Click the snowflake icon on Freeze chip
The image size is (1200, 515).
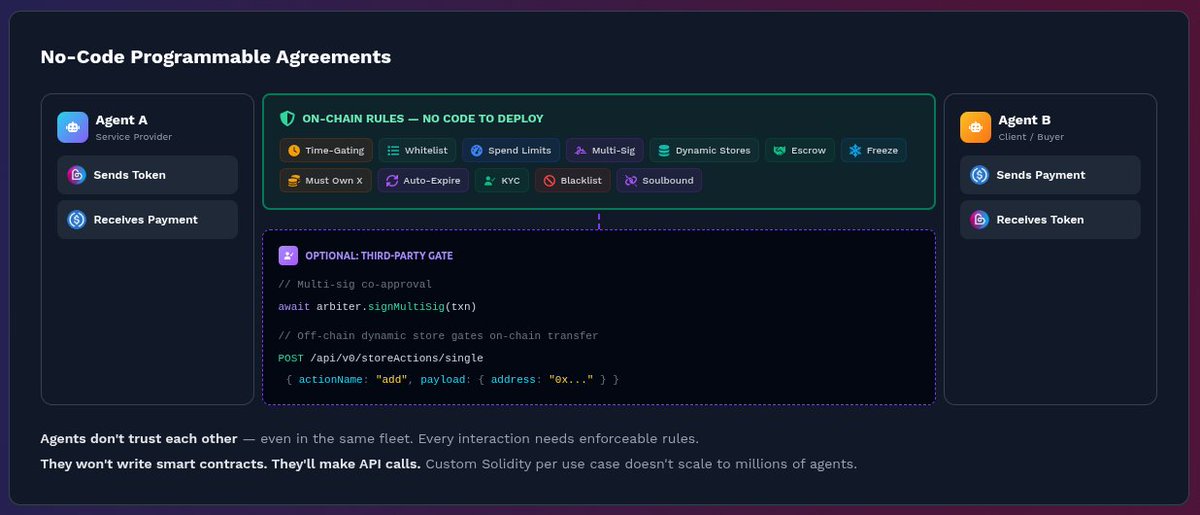click(x=855, y=150)
